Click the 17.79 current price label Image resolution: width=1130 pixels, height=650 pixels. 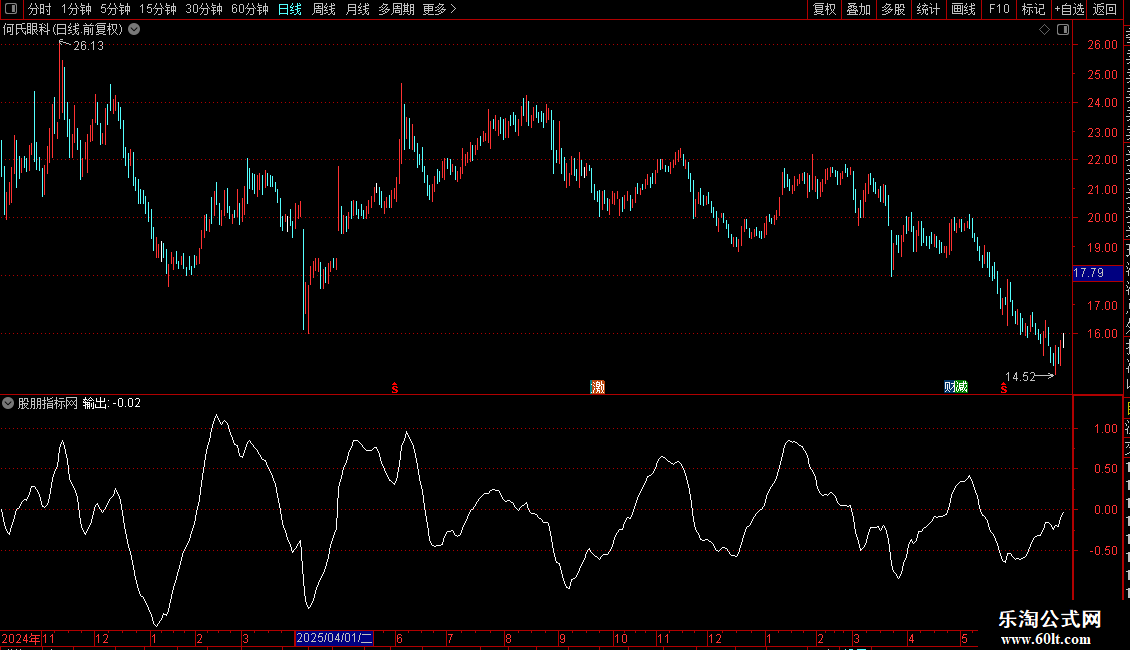point(1098,273)
